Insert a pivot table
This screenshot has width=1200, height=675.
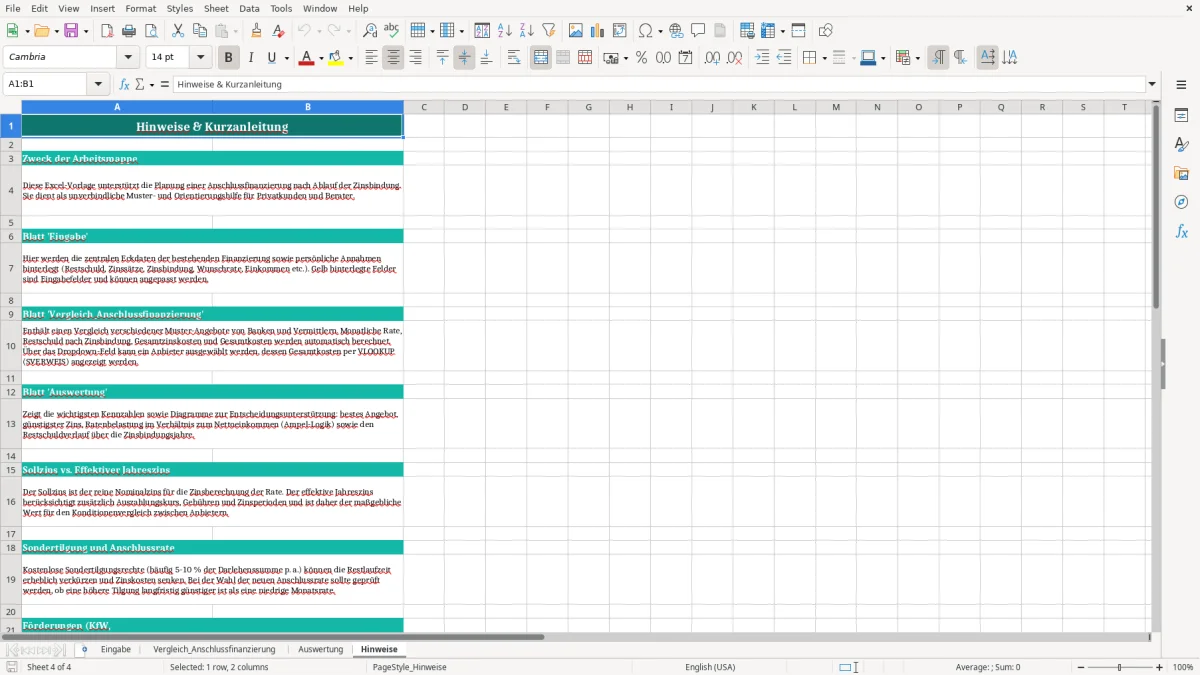(620, 31)
